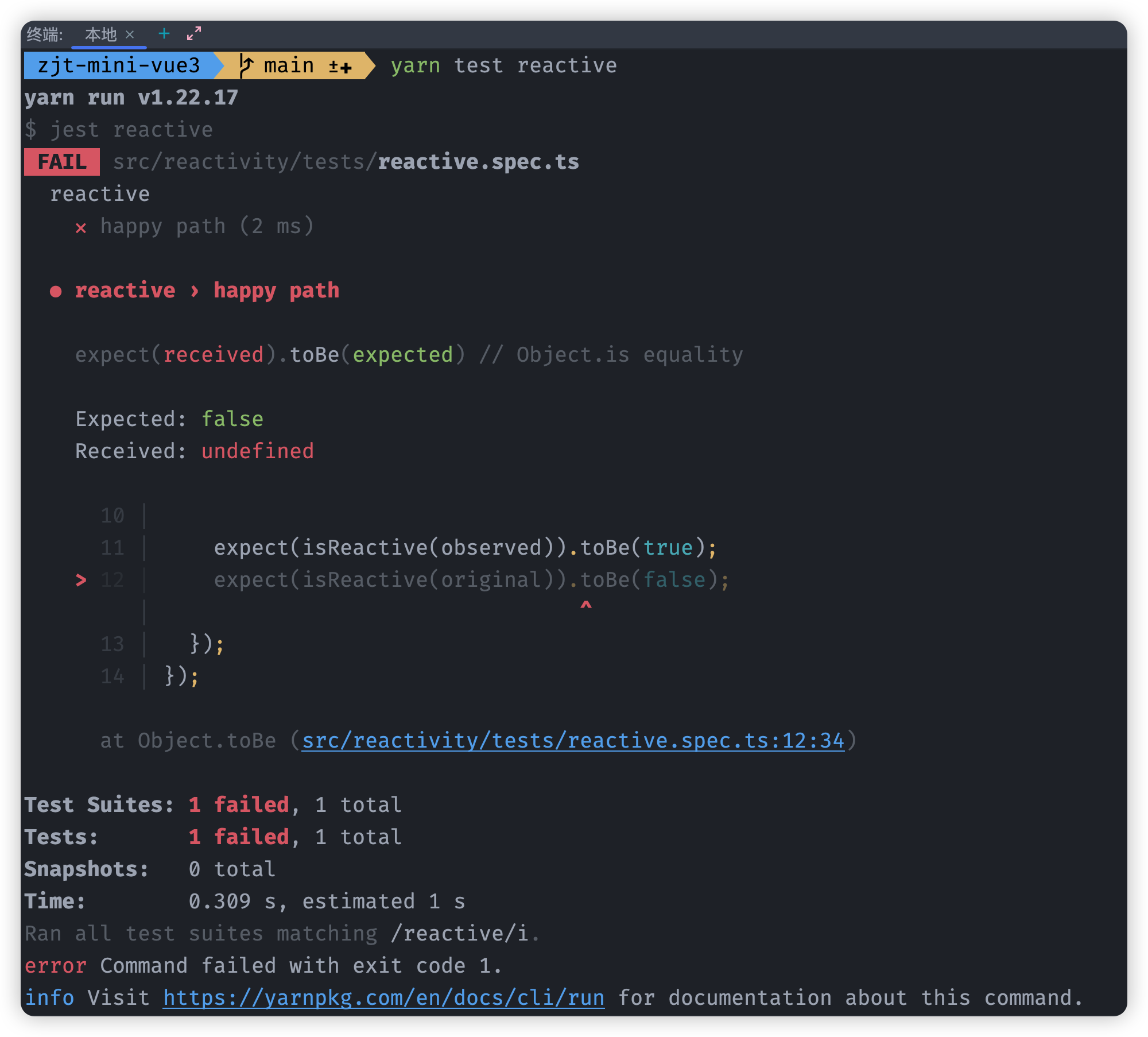Add a new terminal session with plus icon
The height and width of the screenshot is (1037, 1148).
[x=164, y=34]
